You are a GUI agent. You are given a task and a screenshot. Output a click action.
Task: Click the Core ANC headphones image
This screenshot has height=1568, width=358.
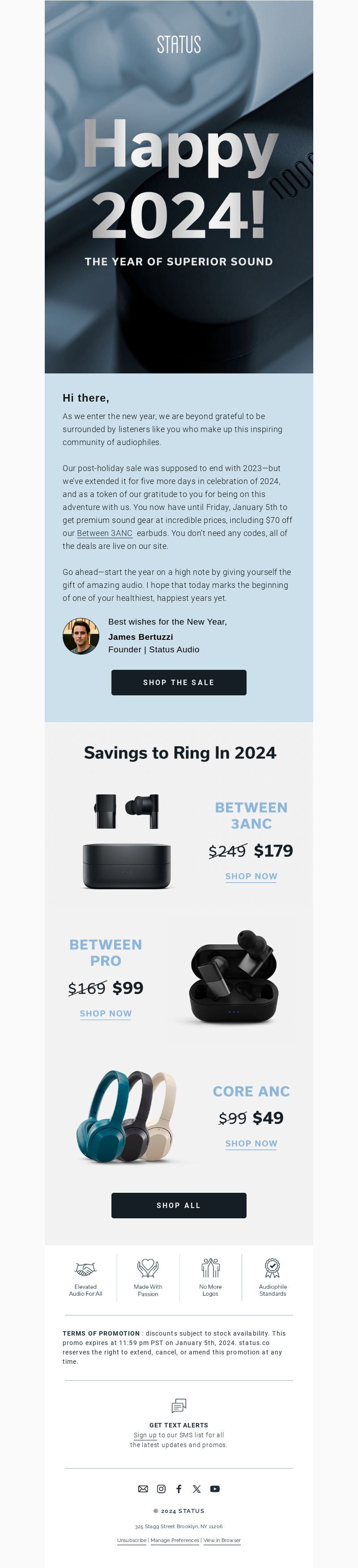(x=128, y=1116)
